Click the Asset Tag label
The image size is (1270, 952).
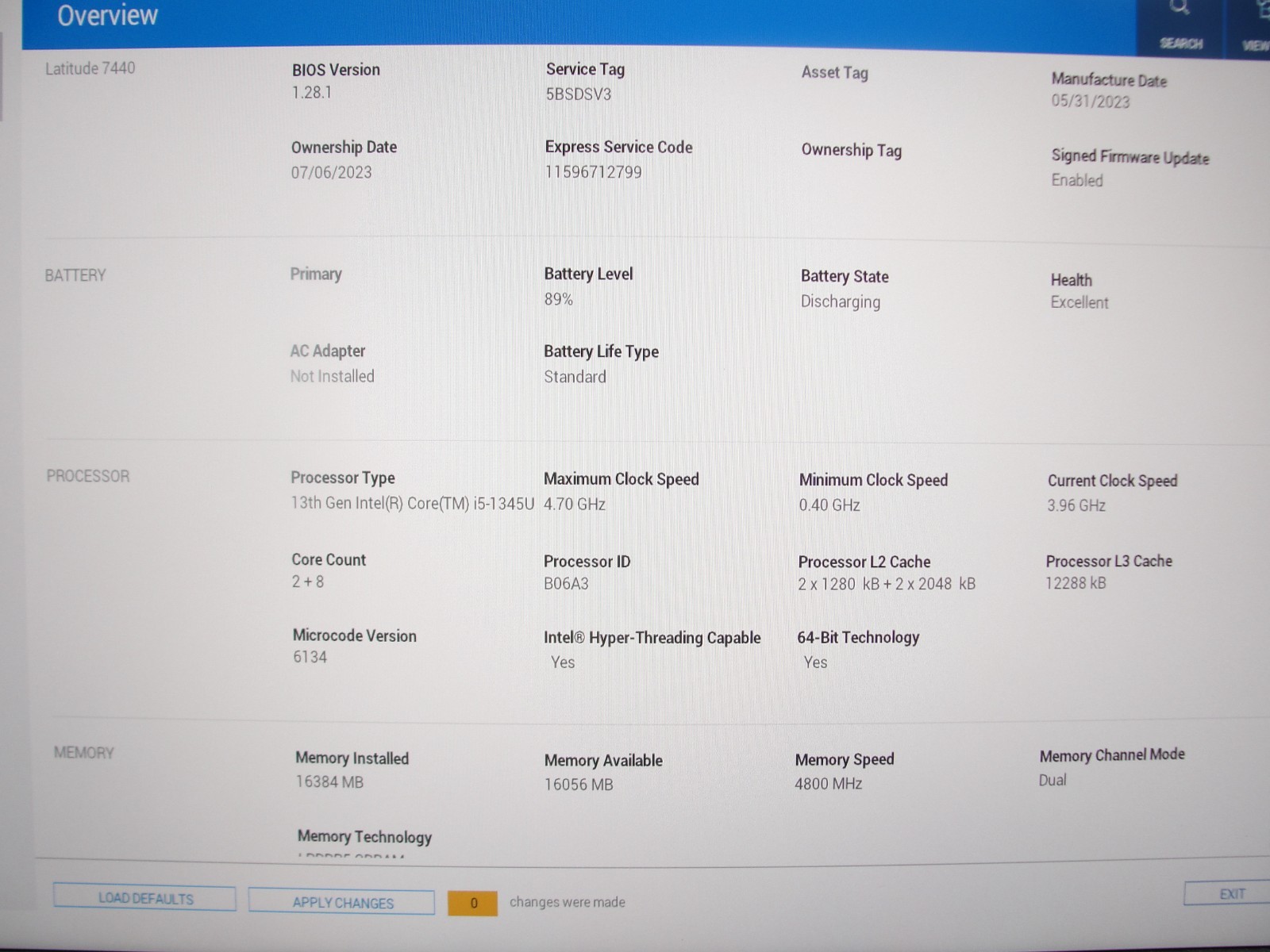(834, 73)
